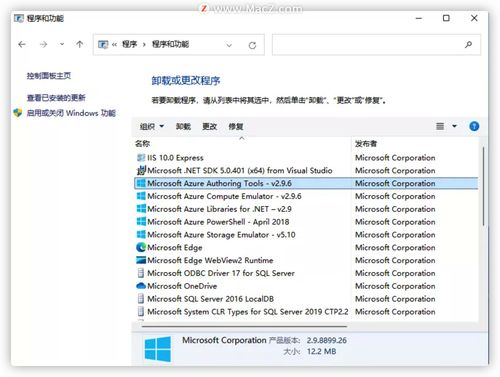Select Microsoft Edge entry
This screenshot has width=500, height=377.
(x=306, y=247)
